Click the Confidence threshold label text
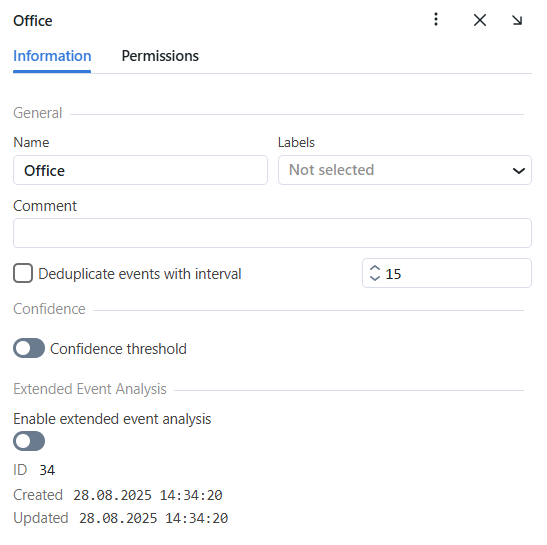 click(x=118, y=349)
